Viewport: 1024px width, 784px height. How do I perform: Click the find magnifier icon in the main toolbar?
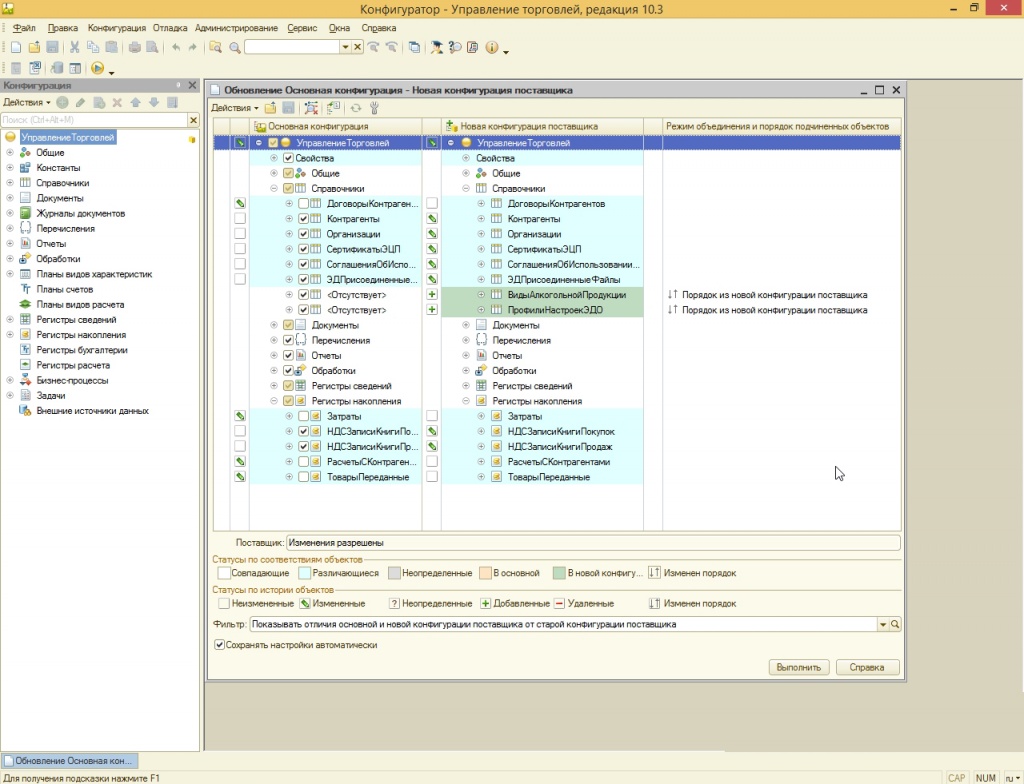pos(234,48)
